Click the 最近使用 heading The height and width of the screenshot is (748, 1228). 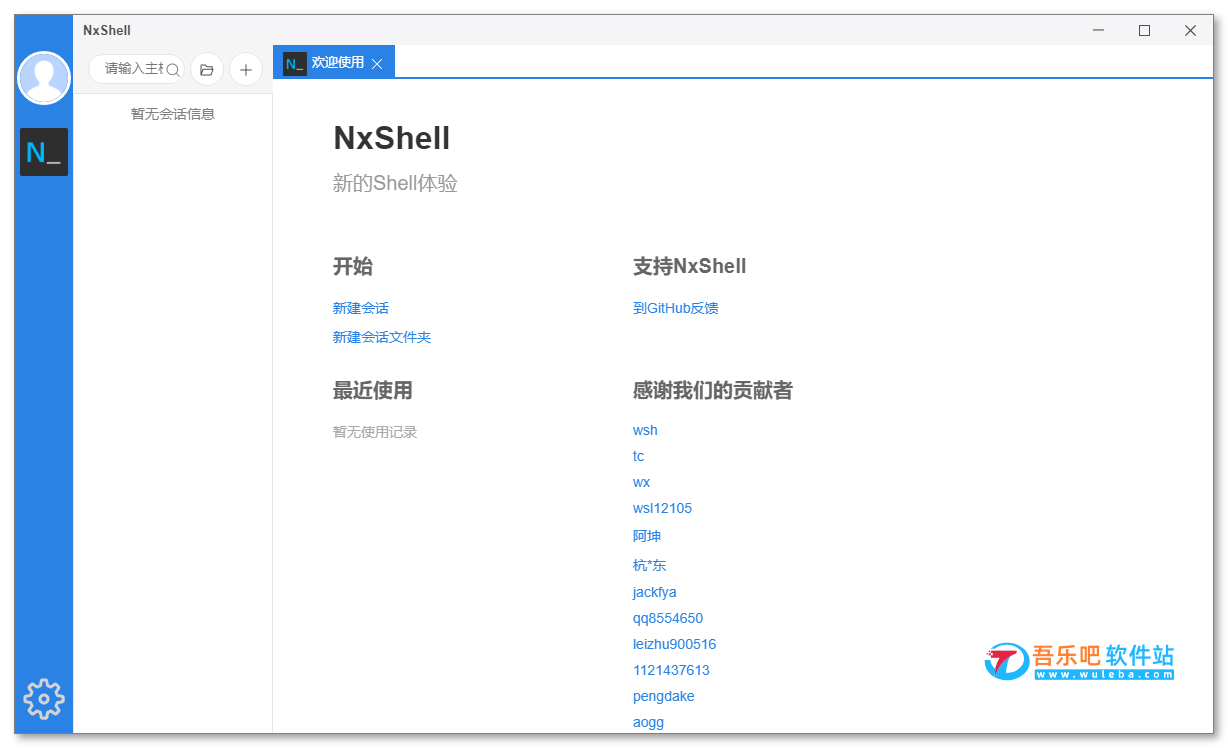[x=373, y=390]
